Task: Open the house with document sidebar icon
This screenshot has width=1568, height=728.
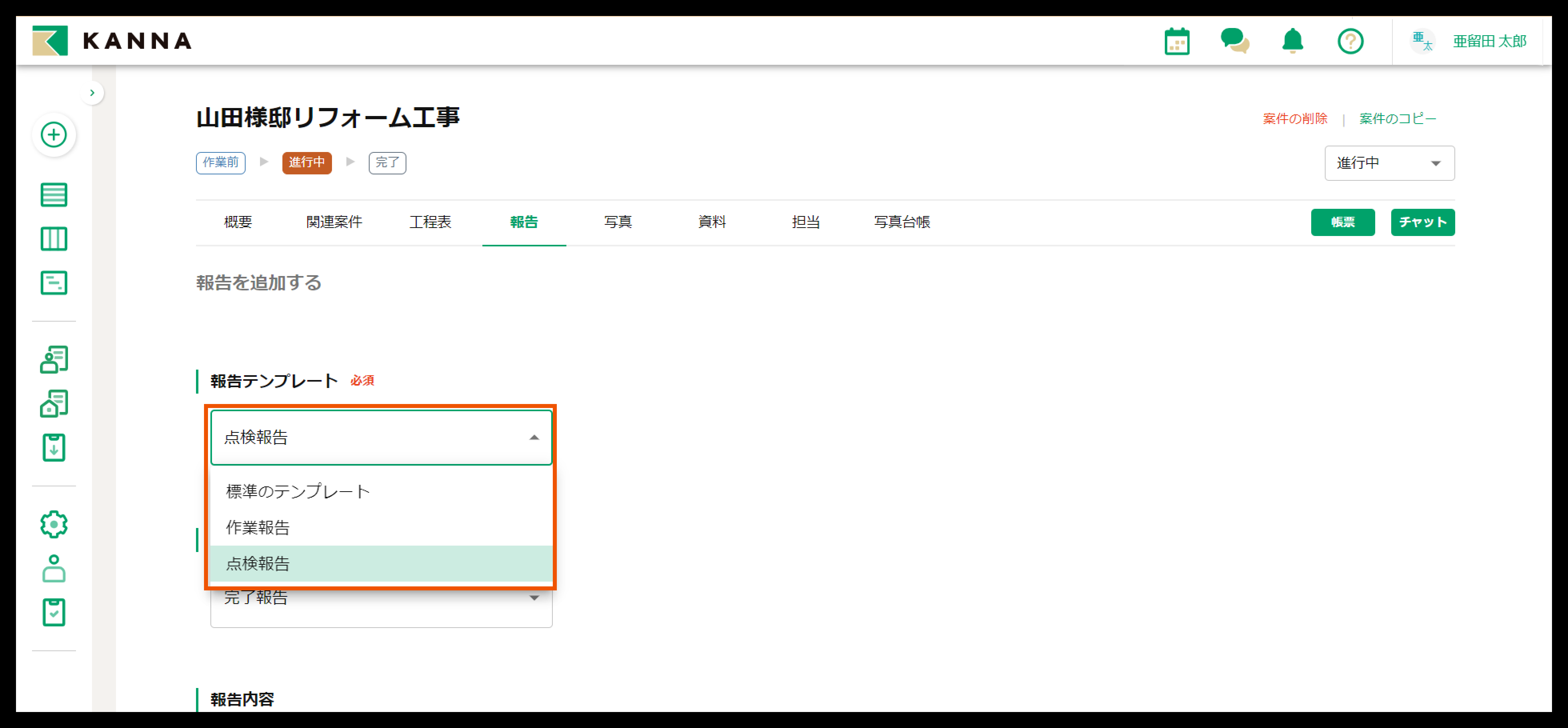Action: point(54,404)
